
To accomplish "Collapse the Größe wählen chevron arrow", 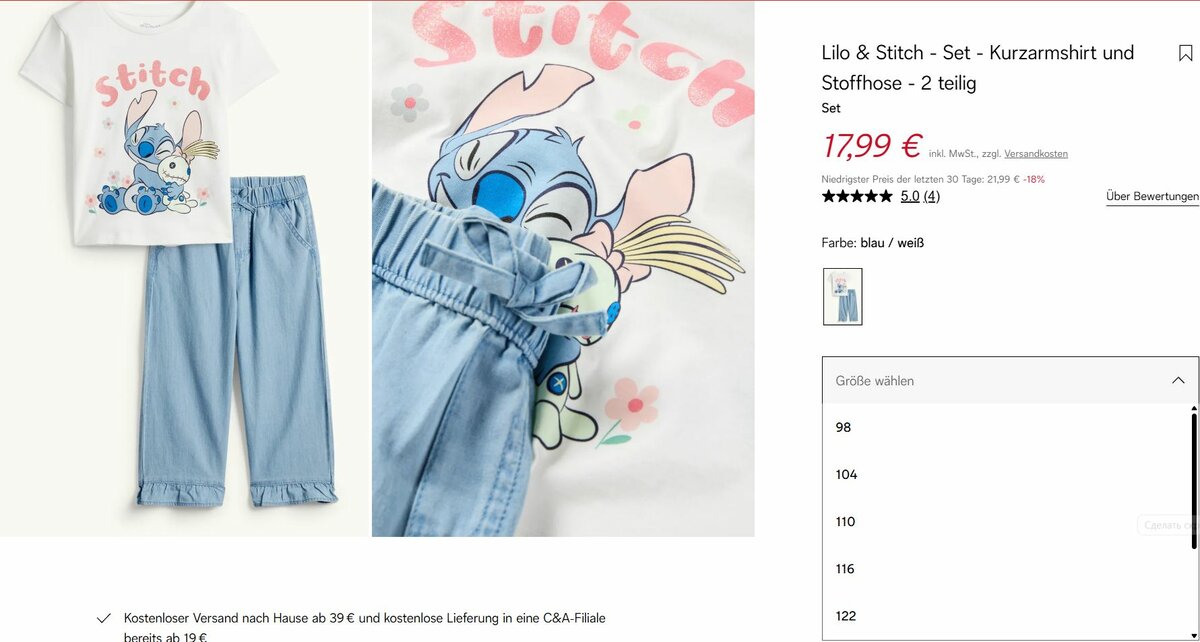I will click(1178, 381).
